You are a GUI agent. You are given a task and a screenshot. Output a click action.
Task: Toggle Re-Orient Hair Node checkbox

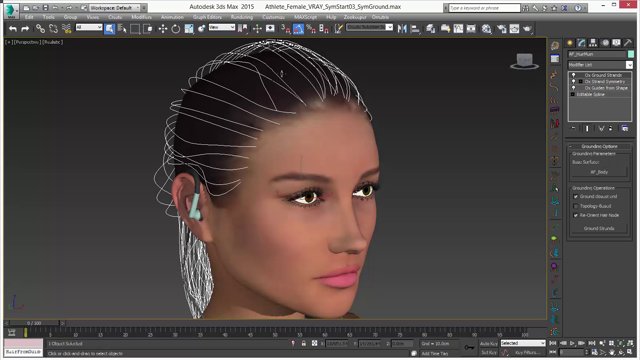(576, 215)
